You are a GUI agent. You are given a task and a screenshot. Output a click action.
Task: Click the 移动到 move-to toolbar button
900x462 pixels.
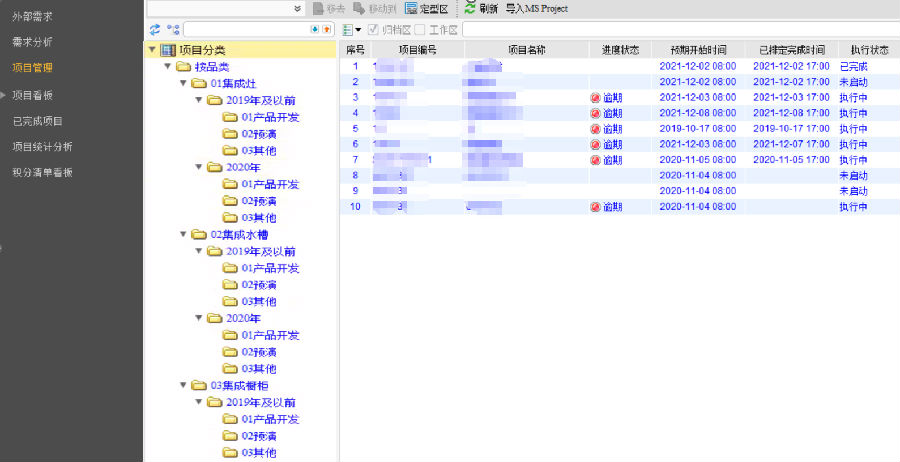(x=375, y=9)
